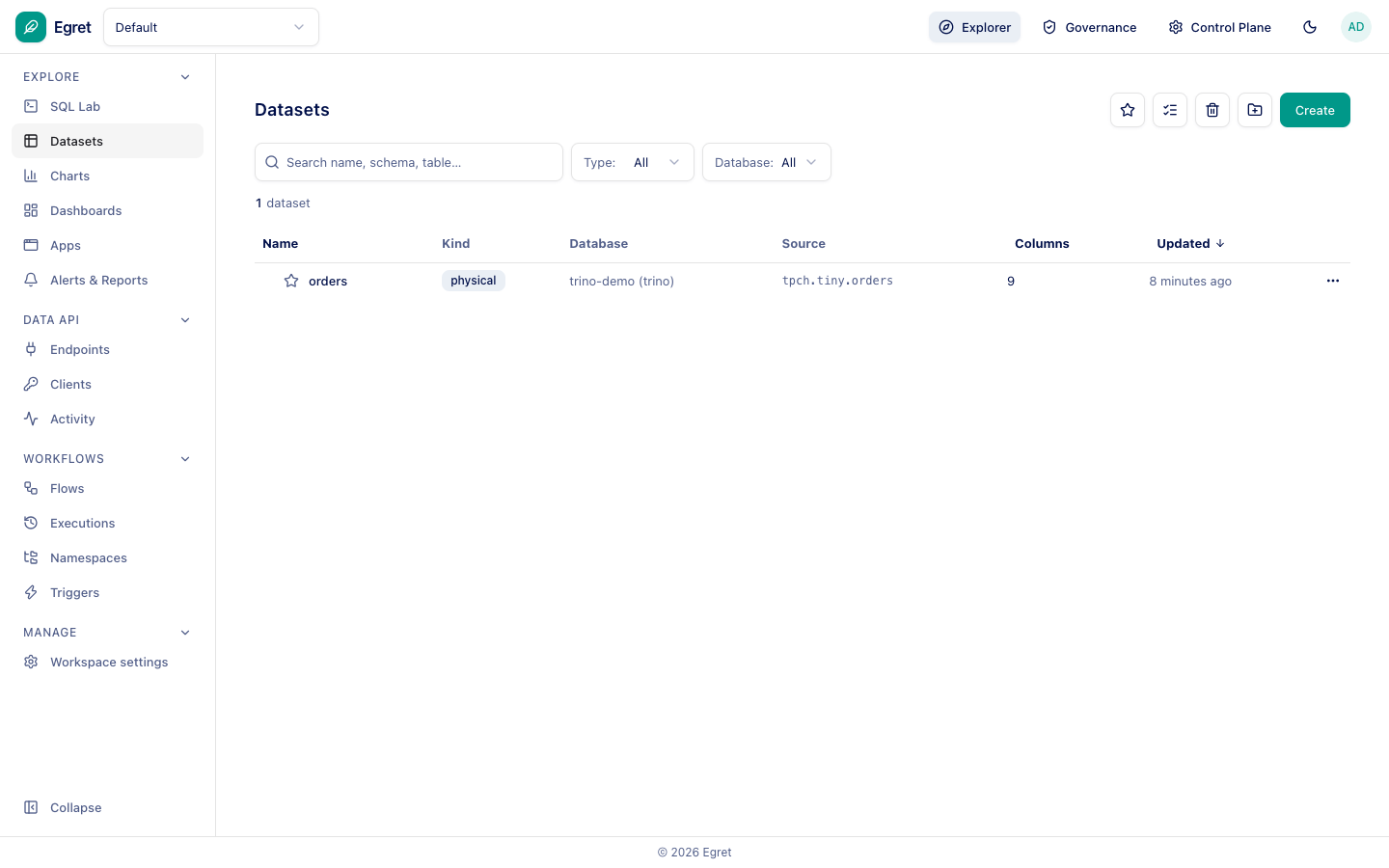Click the favorites star toolbar button
Viewport: 1389px width, 868px height.
1128,110
